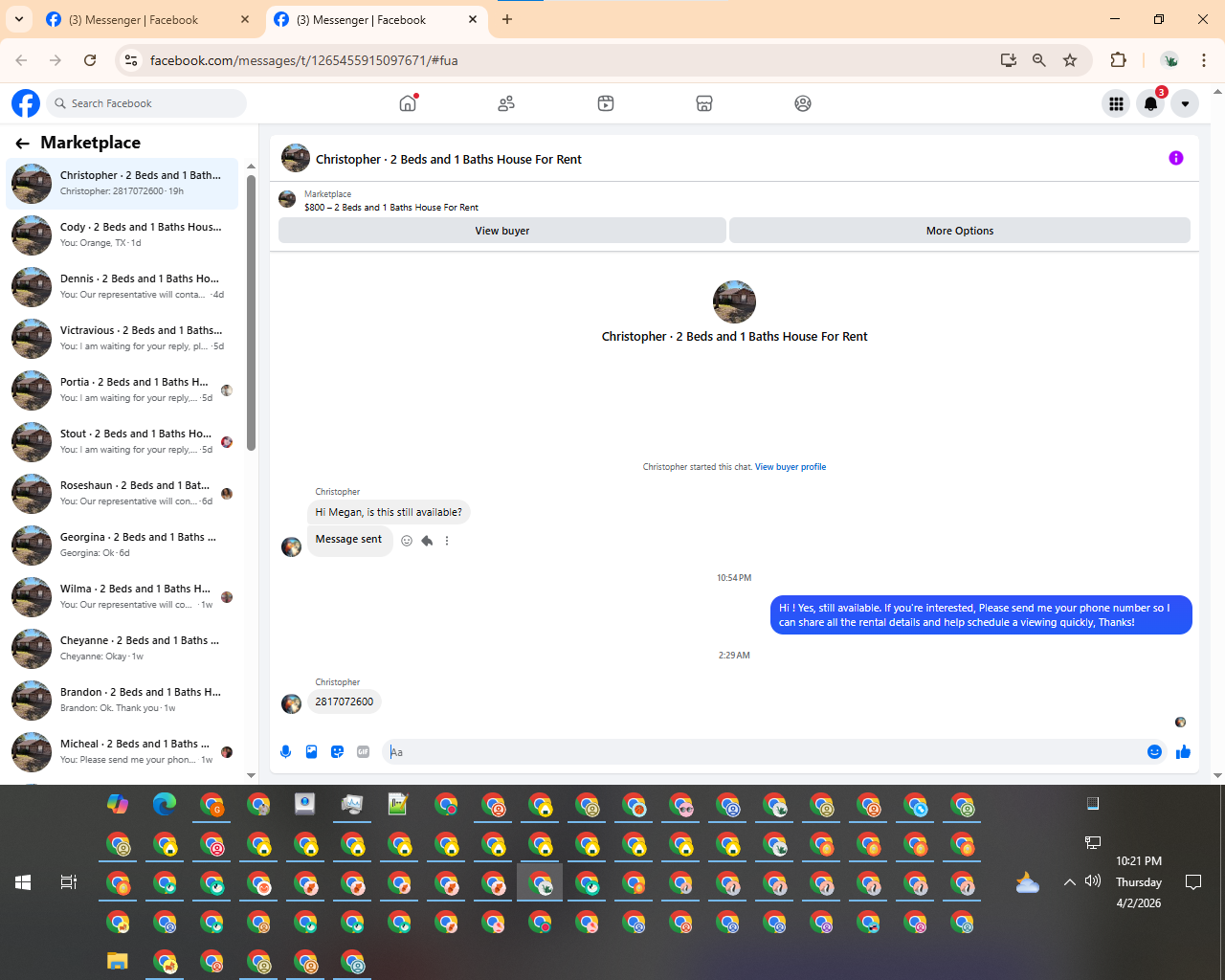This screenshot has width=1225, height=980.
Task: Open the Facebook menu grid icon
Action: pyautogui.click(x=1116, y=103)
